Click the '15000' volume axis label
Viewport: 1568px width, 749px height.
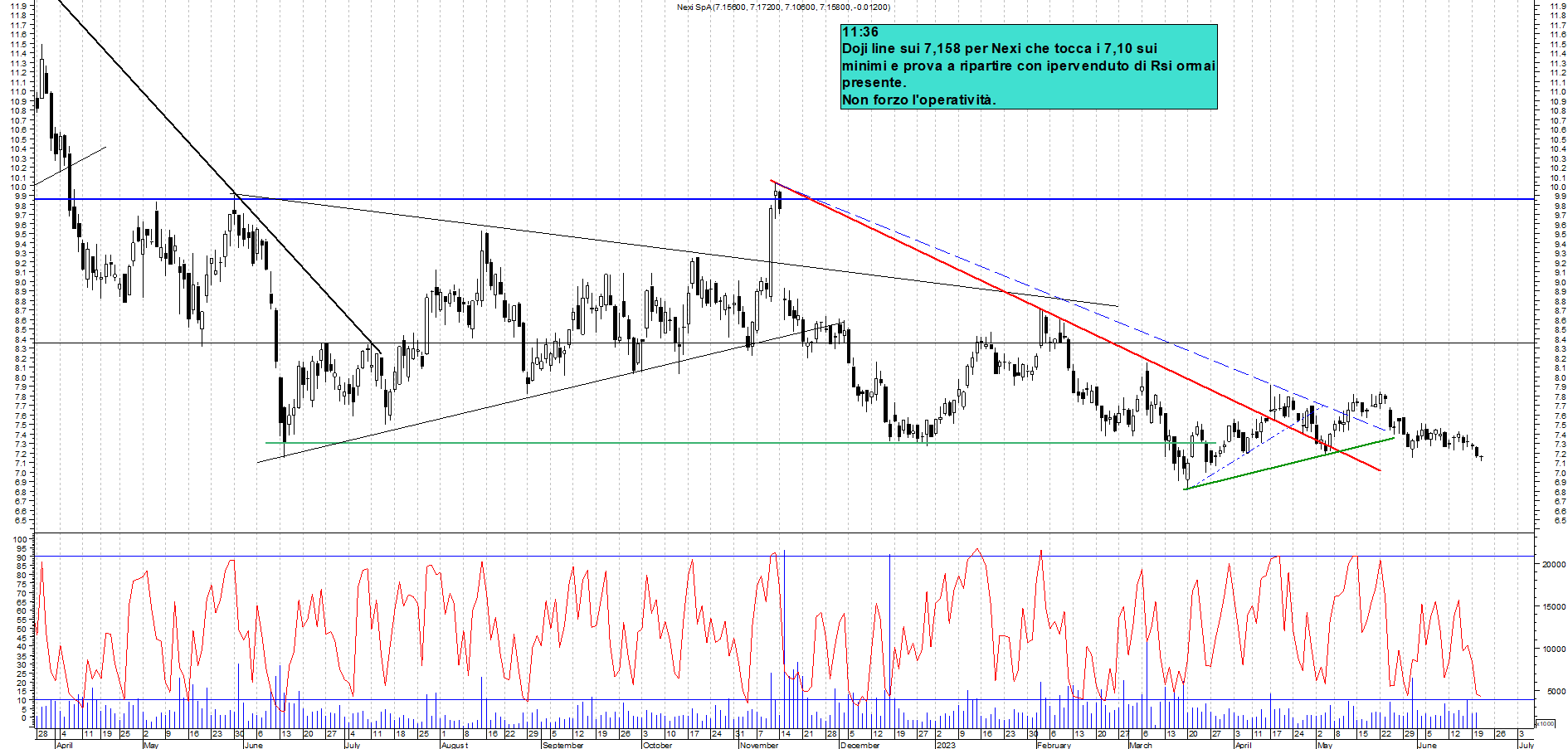(x=1553, y=606)
